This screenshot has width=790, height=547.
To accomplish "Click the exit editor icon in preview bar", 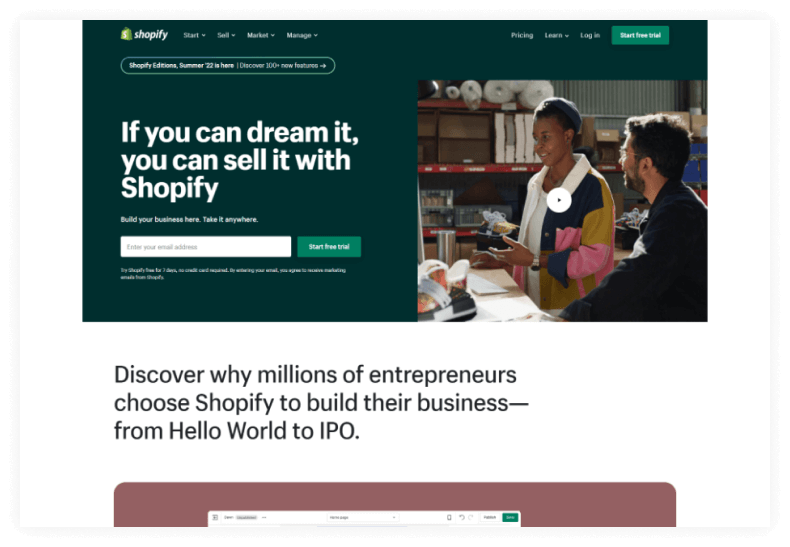I will [x=215, y=517].
